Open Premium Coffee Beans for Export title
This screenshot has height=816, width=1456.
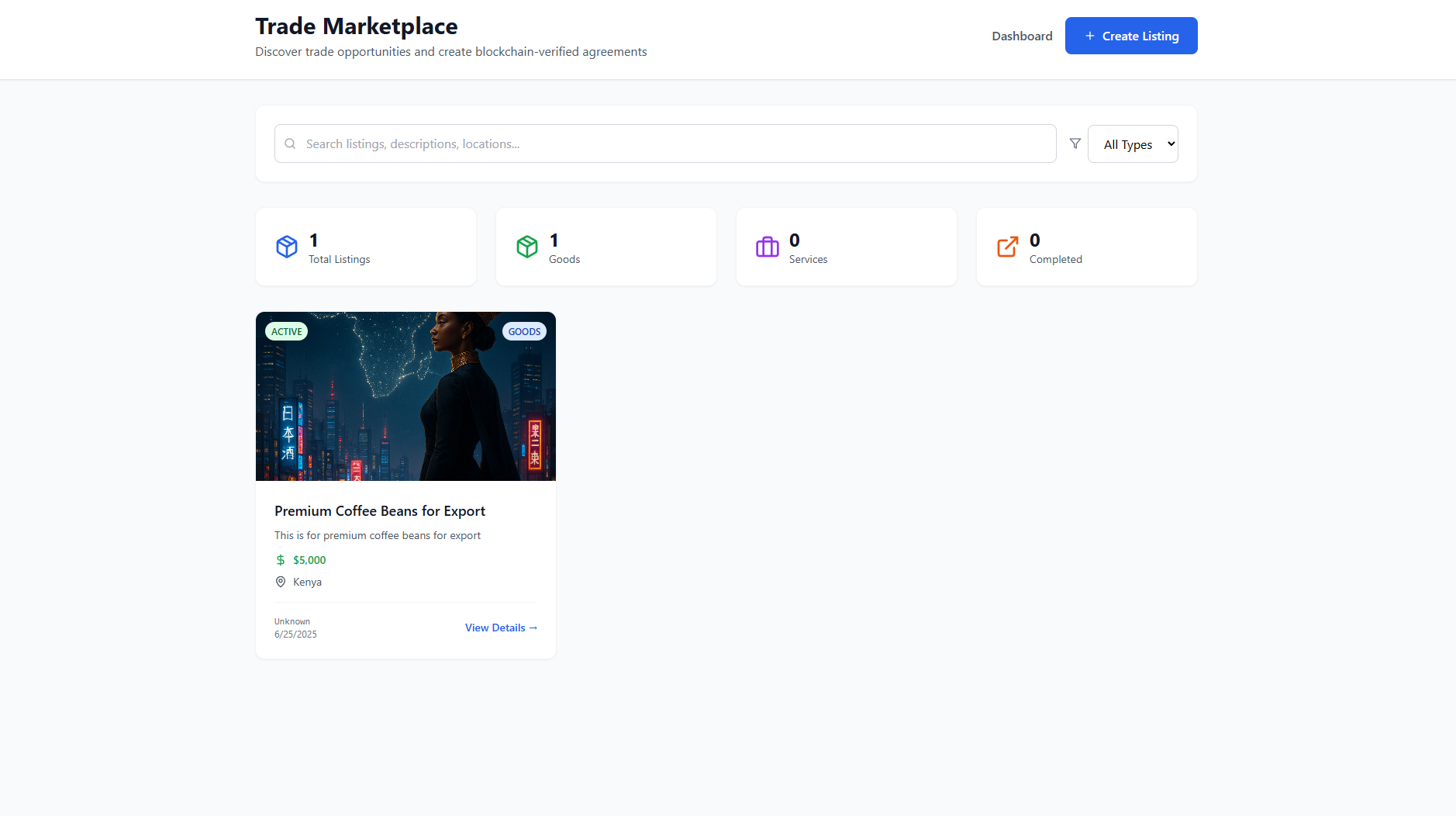380,510
